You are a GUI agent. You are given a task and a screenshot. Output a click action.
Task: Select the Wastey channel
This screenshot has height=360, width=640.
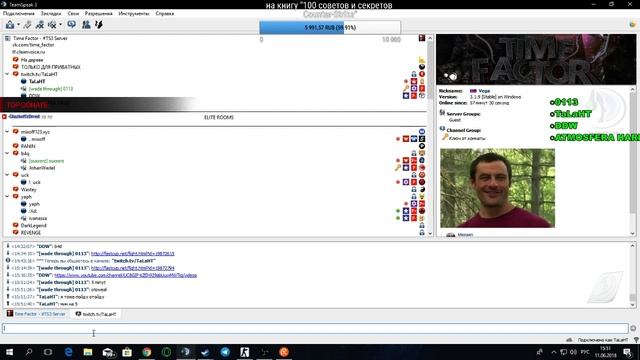[x=29, y=189]
